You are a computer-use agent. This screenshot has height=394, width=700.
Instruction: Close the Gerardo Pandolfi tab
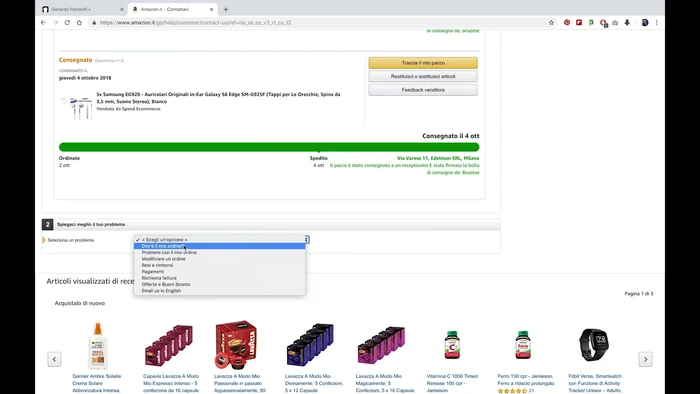(122, 9)
